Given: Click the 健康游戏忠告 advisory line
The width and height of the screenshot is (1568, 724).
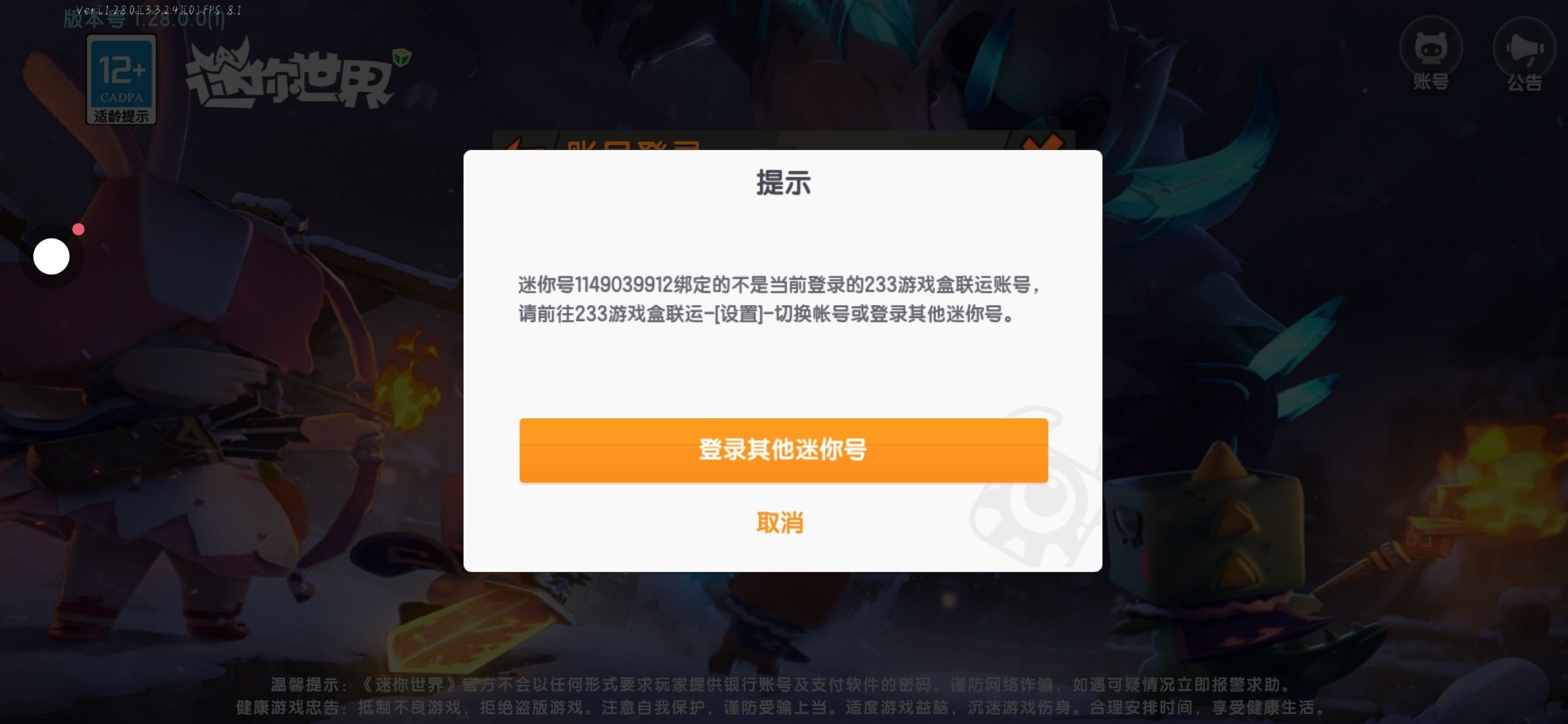Looking at the screenshot, I should tap(780, 707).
